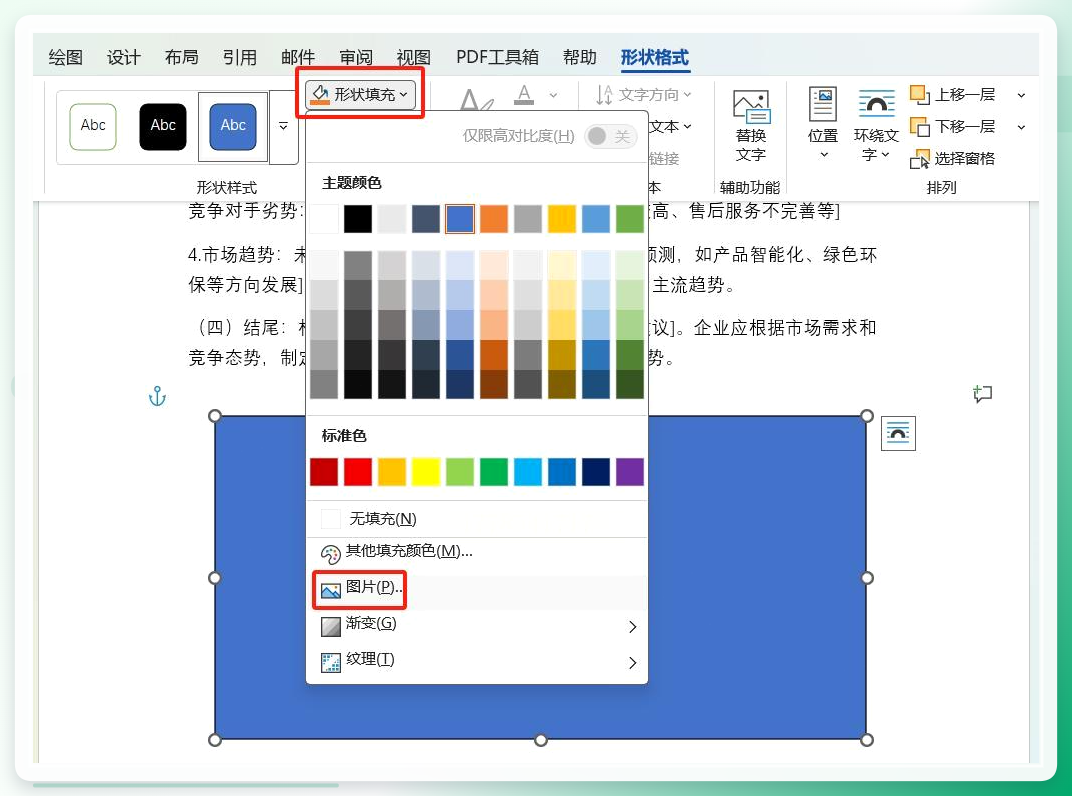Pick the yellow standard color swatch
The width and height of the screenshot is (1072, 796).
[426, 472]
